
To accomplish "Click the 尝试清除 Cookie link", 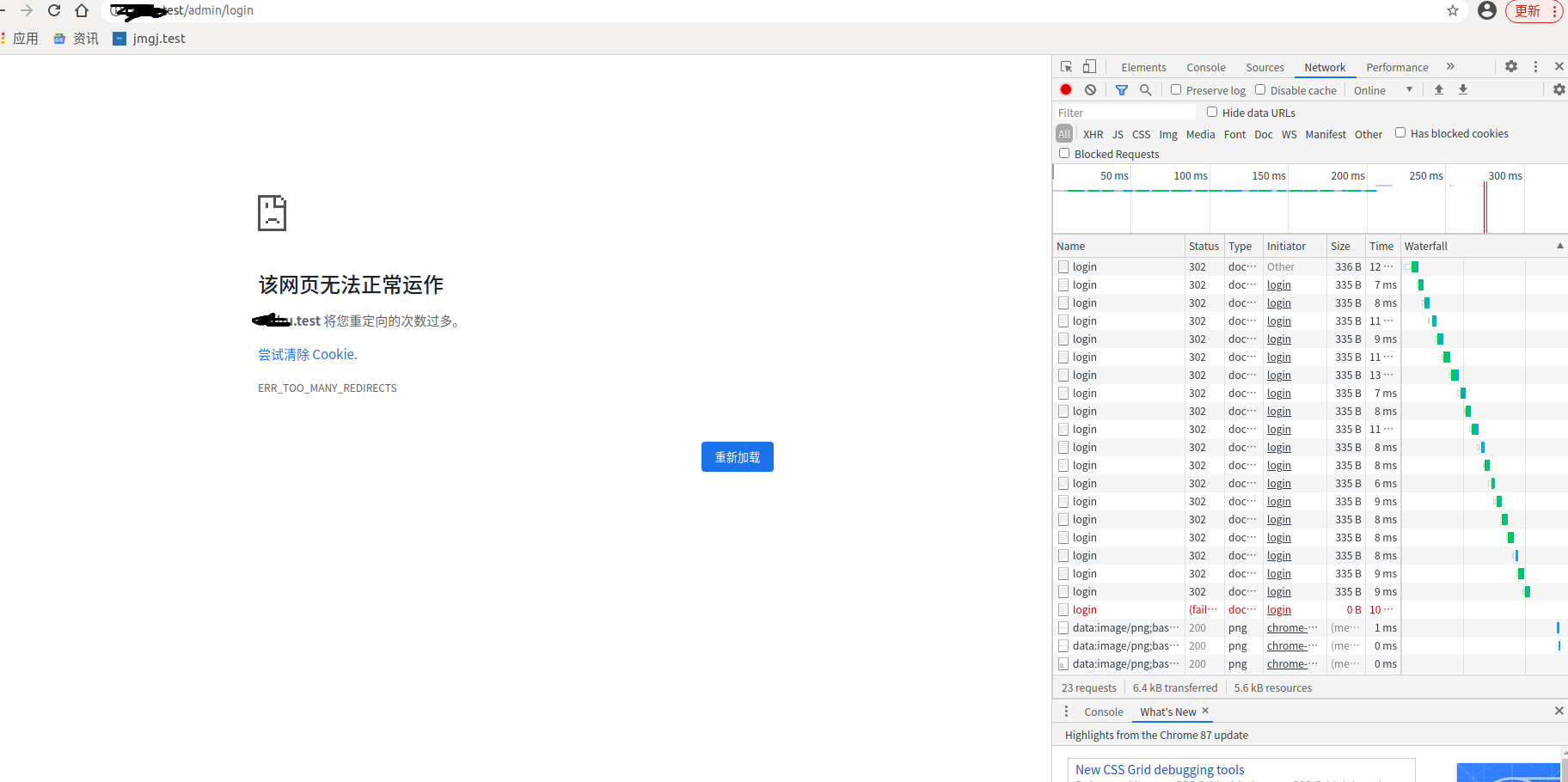I will pos(307,355).
